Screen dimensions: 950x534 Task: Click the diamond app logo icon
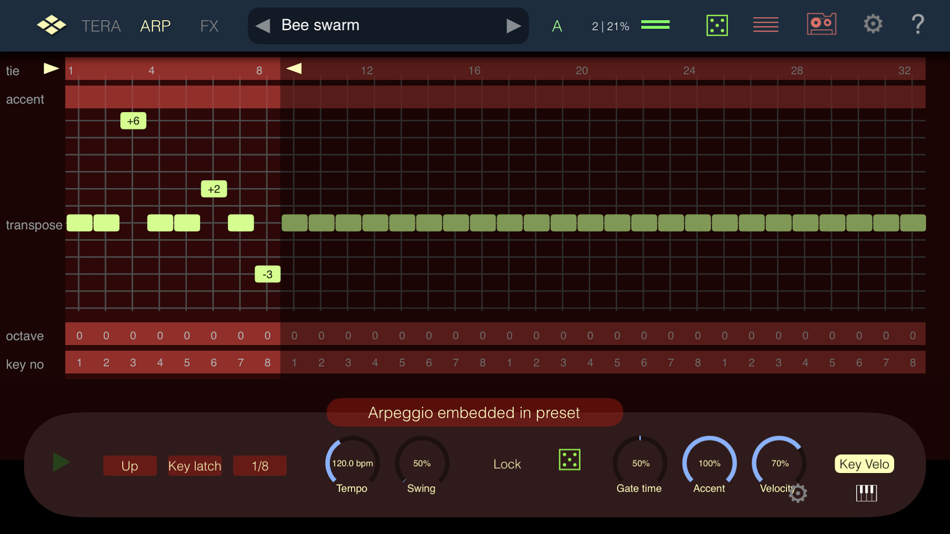pyautogui.click(x=51, y=25)
